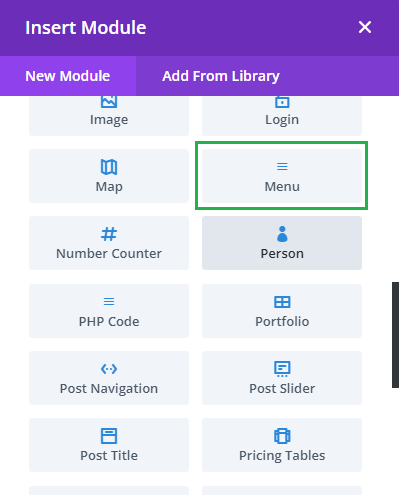Viewport: 399px width, 497px height.
Task: Click the Post Slider icon
Action: coord(282,369)
